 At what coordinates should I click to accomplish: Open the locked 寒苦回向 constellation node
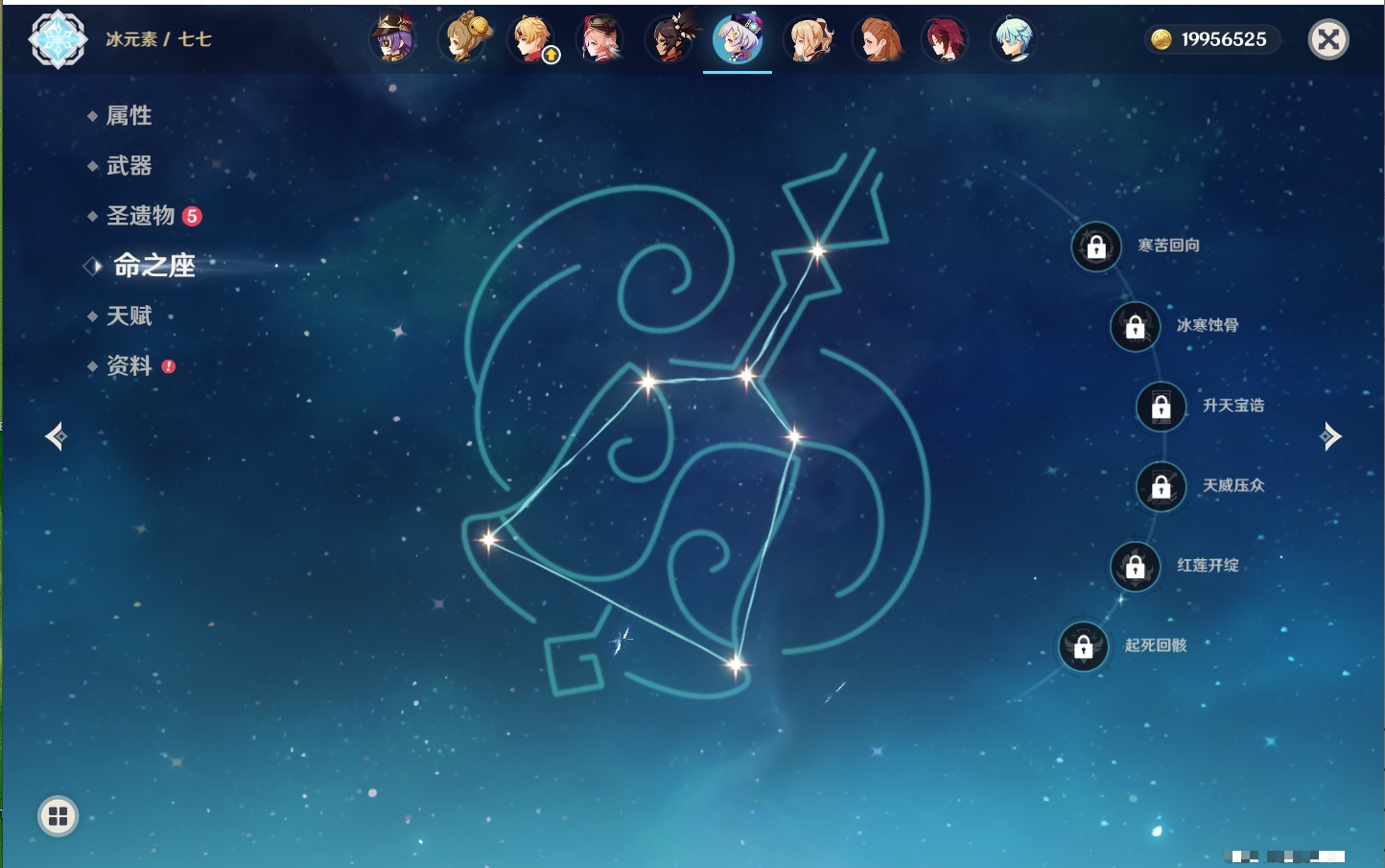pos(1096,247)
